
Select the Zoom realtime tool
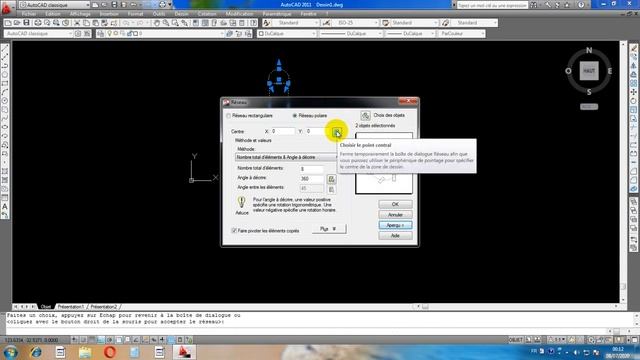166,23
